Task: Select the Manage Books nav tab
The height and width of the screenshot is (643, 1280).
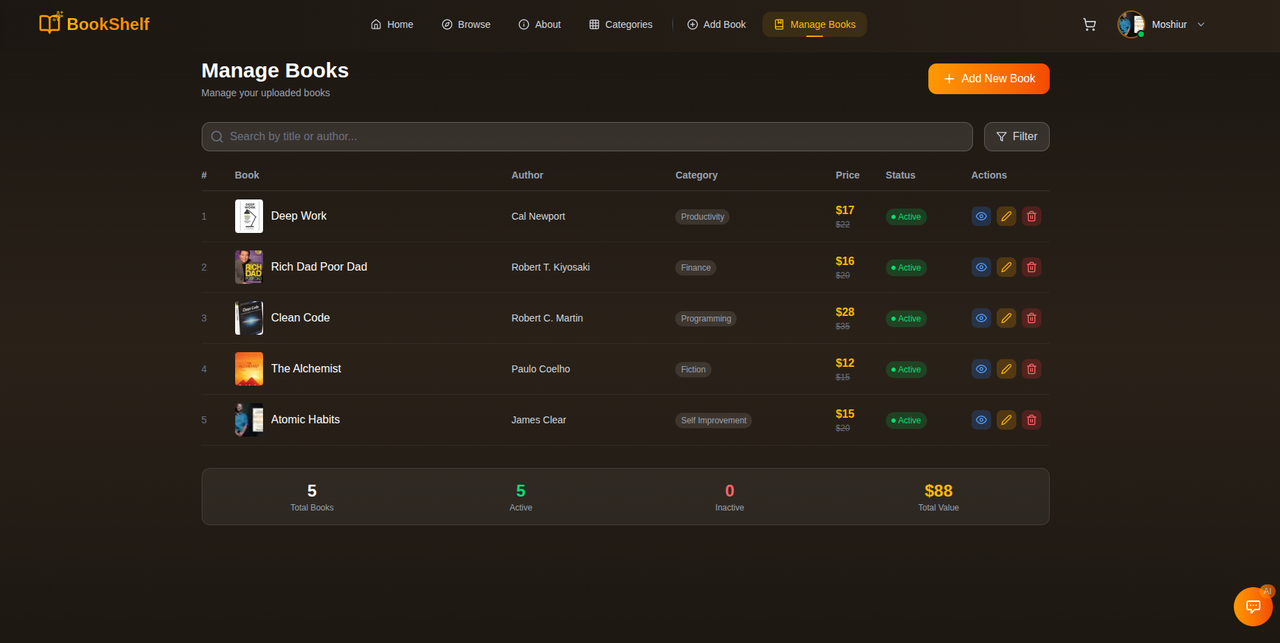Action: point(814,24)
